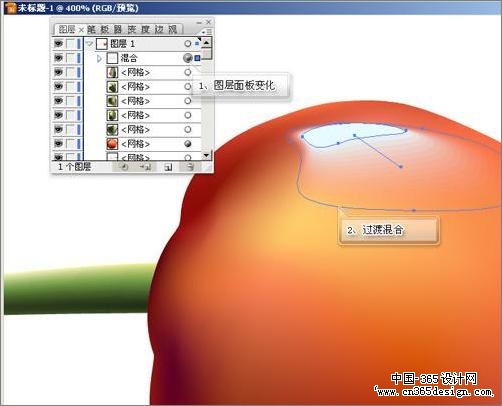Viewport: 502px width, 406px height.
Task: Switch to the collapsed 板 tab
Action: click(105, 30)
